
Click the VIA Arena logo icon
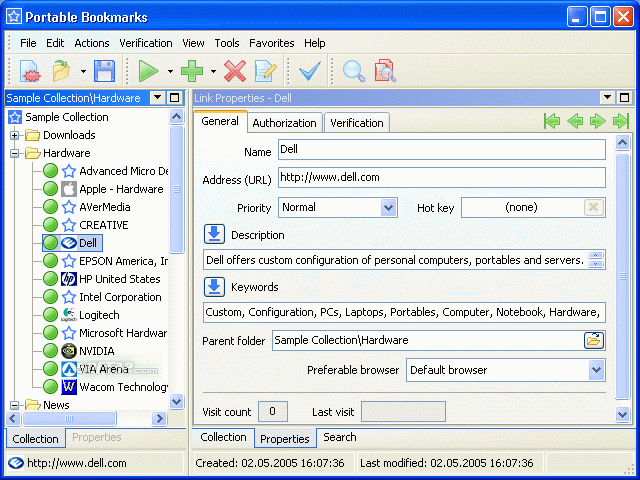click(x=69, y=369)
